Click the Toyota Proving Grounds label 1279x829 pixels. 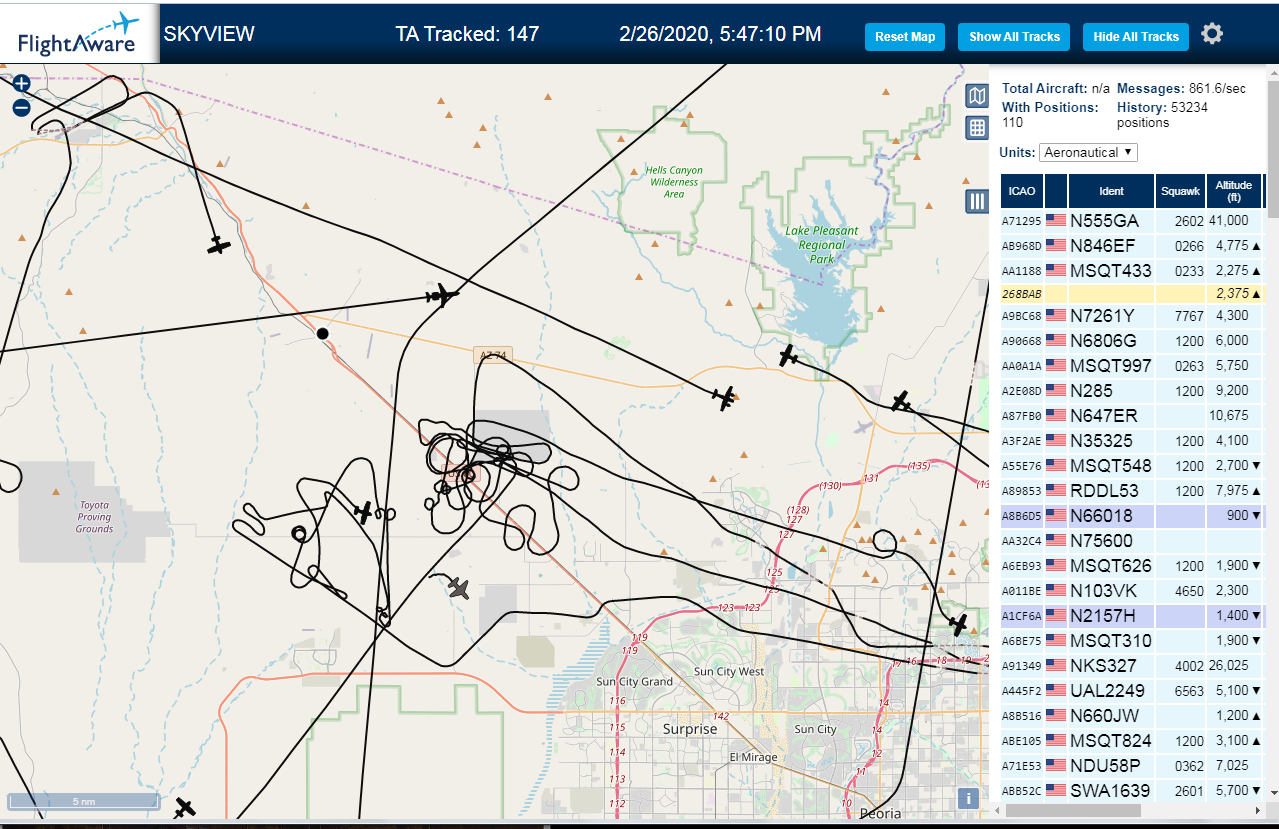[x=94, y=516]
